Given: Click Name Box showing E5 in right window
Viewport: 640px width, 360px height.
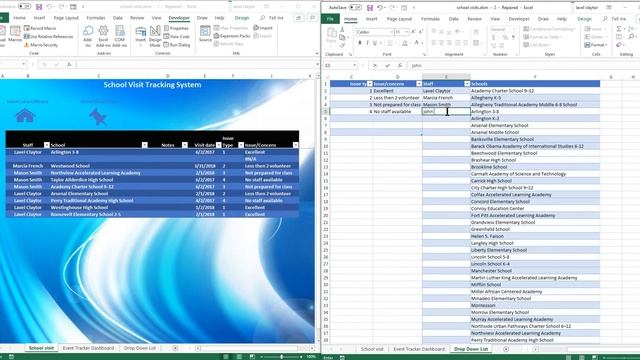Looking at the screenshot, I should pyautogui.click(x=338, y=65).
